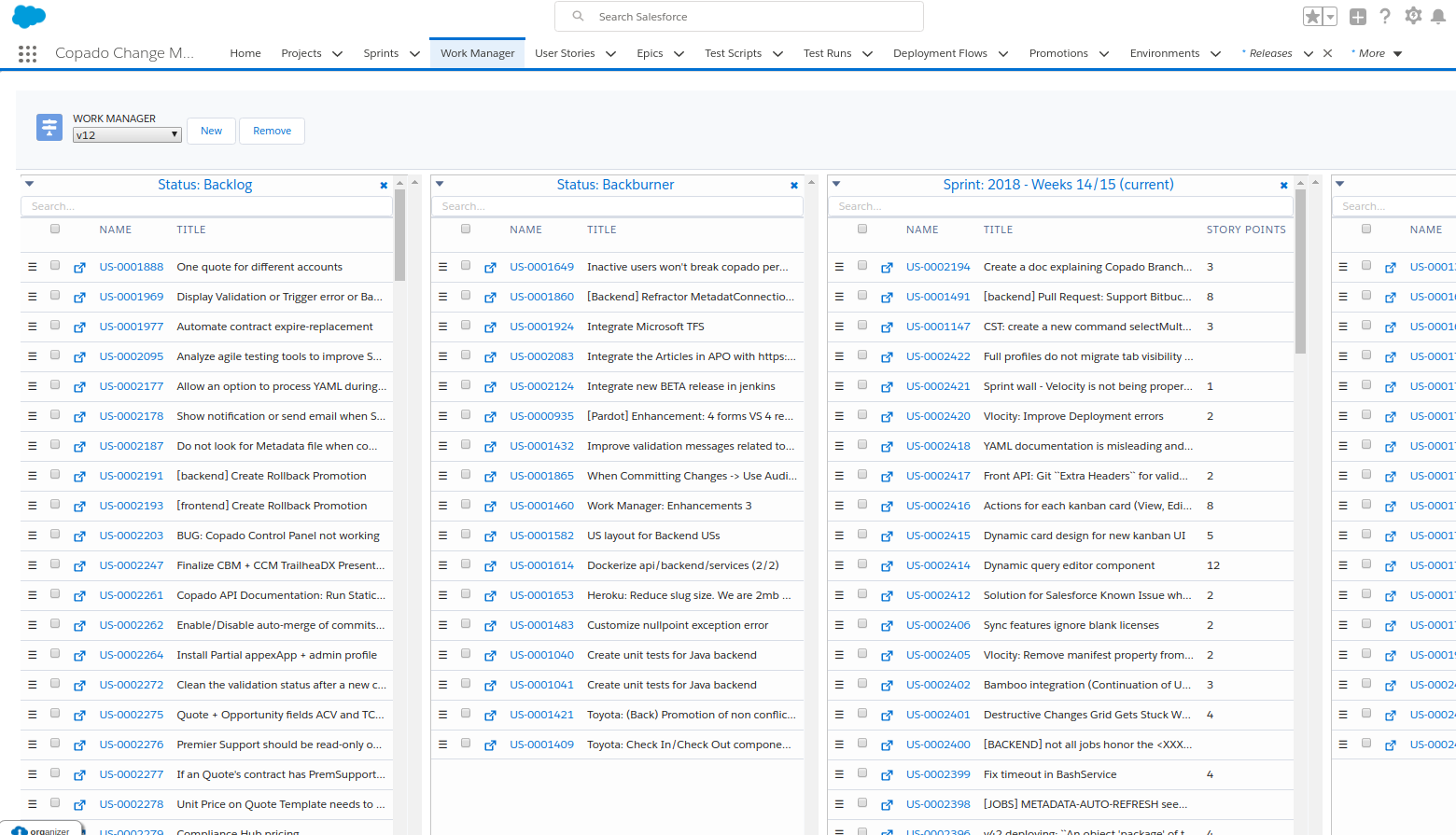Focus the Search Salesforce field

(x=739, y=17)
